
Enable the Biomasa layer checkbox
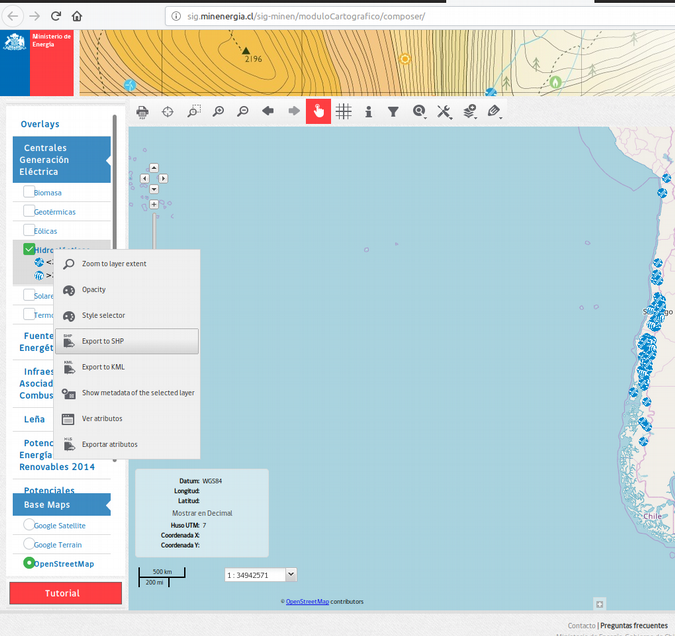pyautogui.click(x=29, y=192)
